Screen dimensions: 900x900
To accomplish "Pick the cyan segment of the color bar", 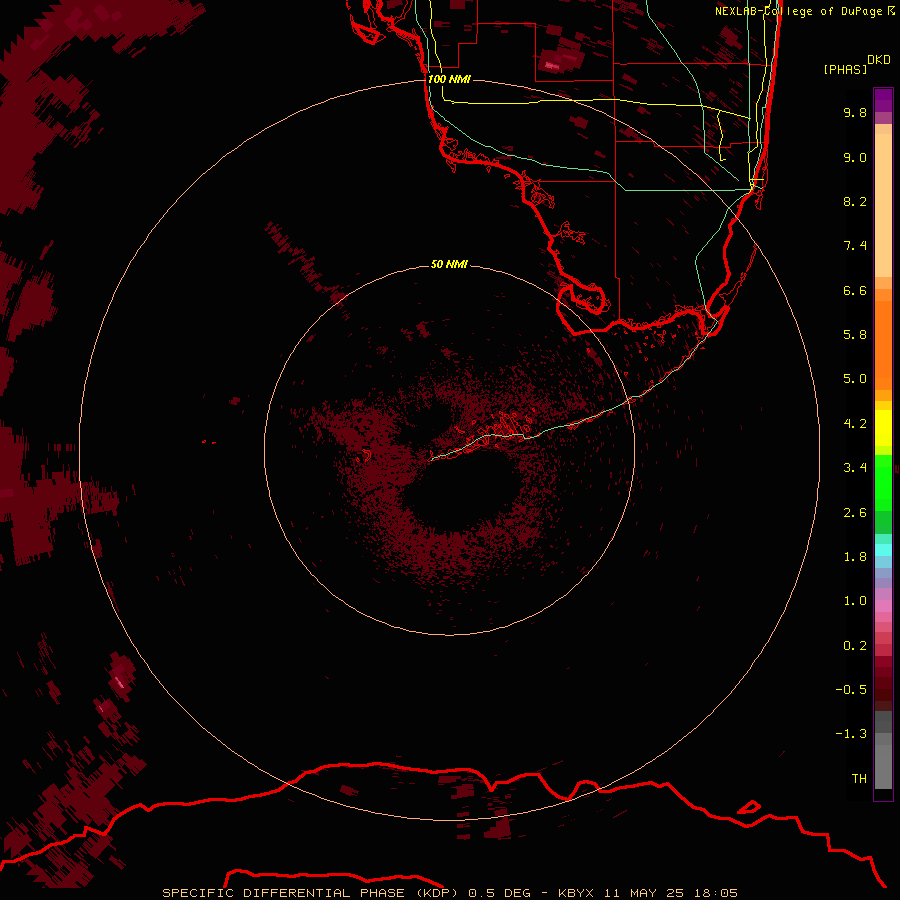I will tap(883, 550).
